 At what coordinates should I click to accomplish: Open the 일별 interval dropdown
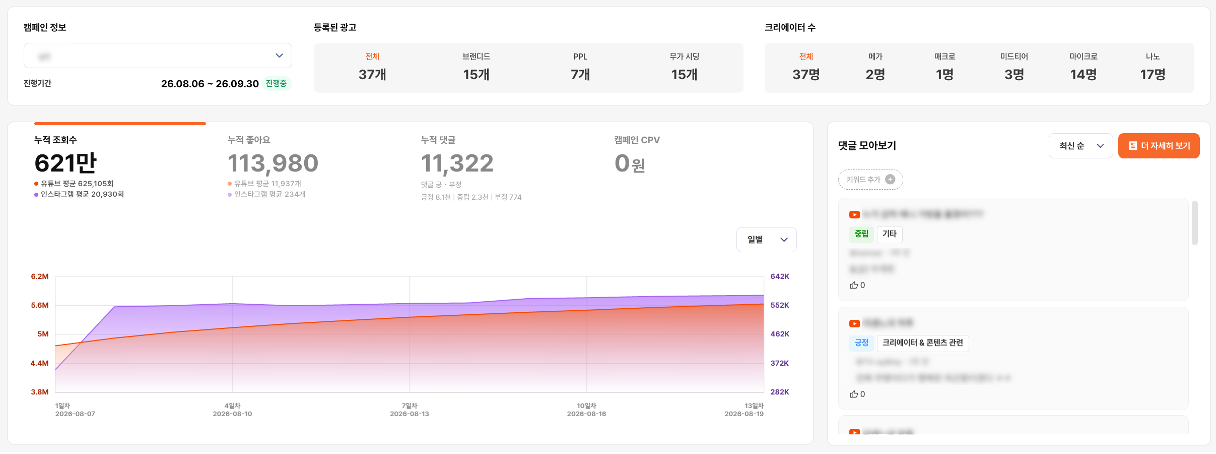[x=766, y=239]
